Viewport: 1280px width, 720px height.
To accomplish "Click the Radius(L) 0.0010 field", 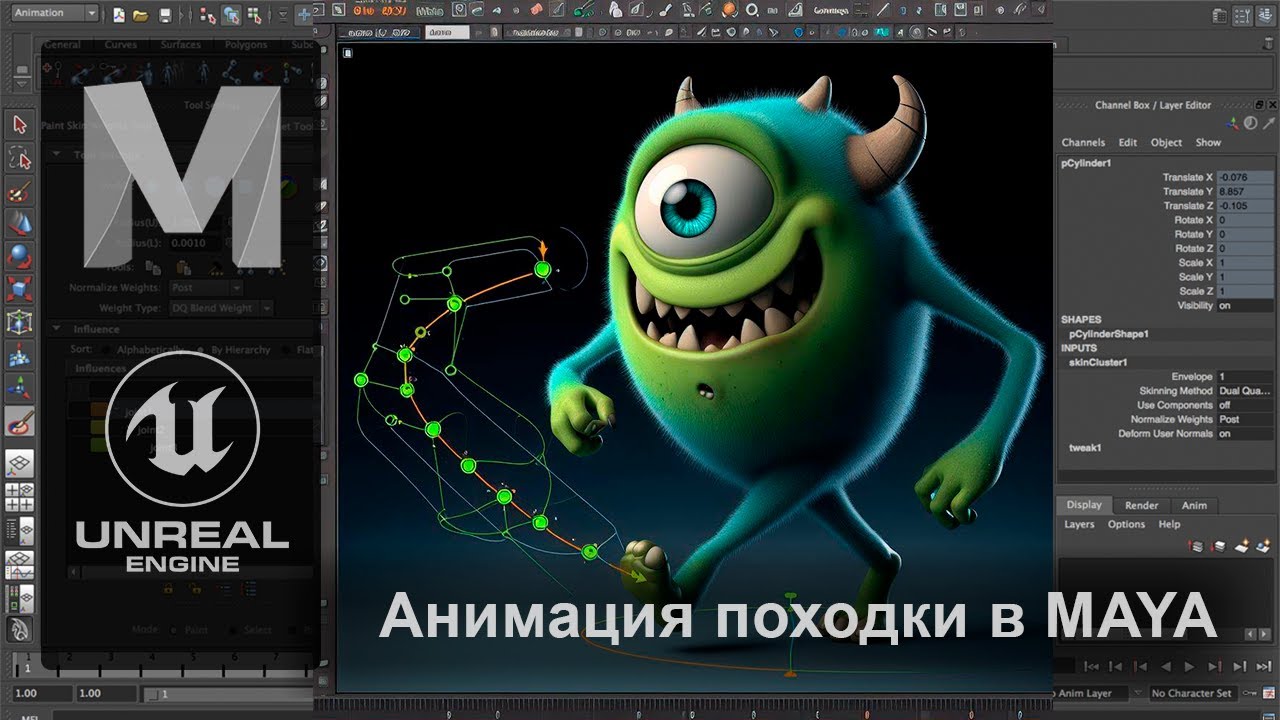I will tap(192, 243).
